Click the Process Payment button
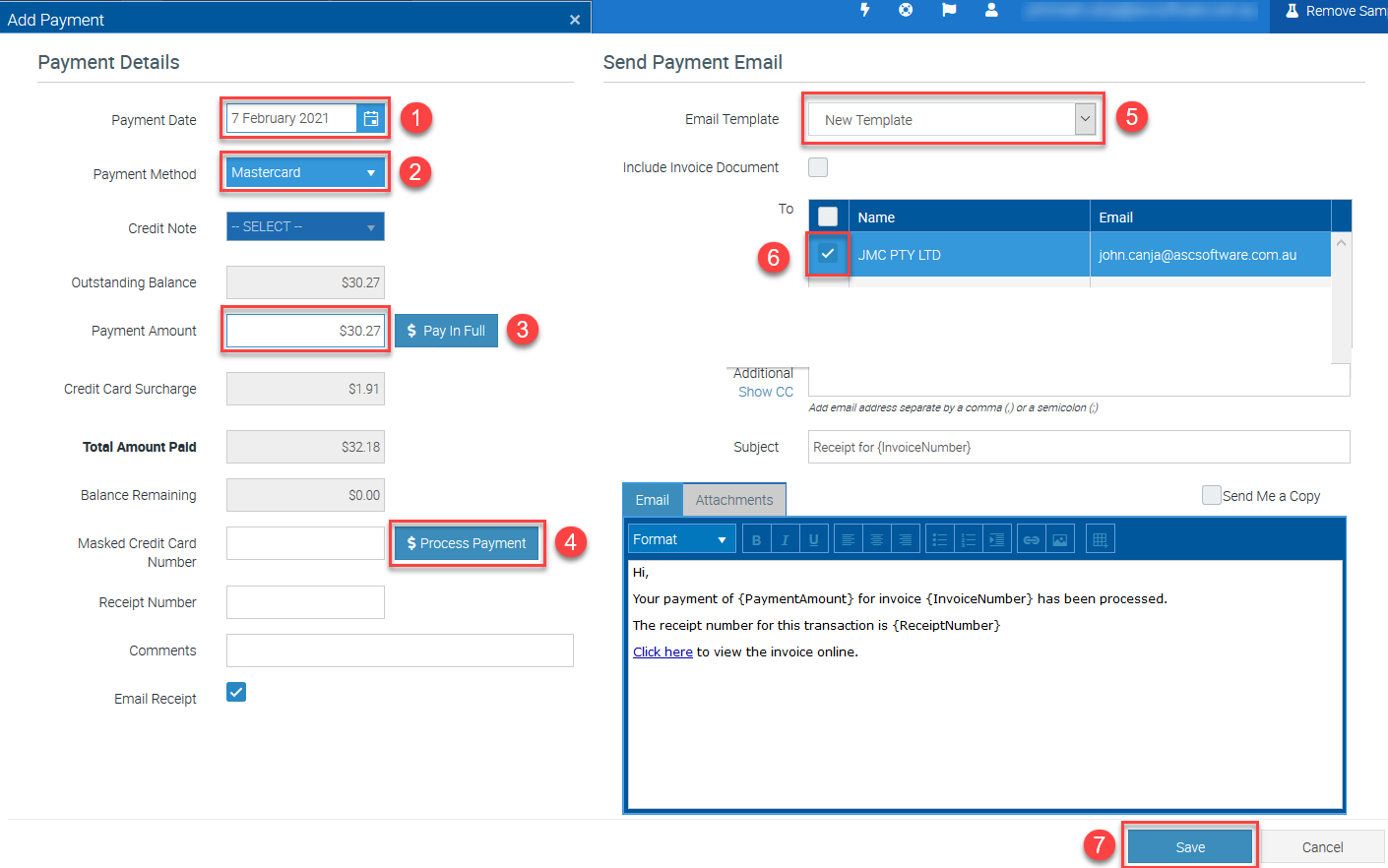 467,543
